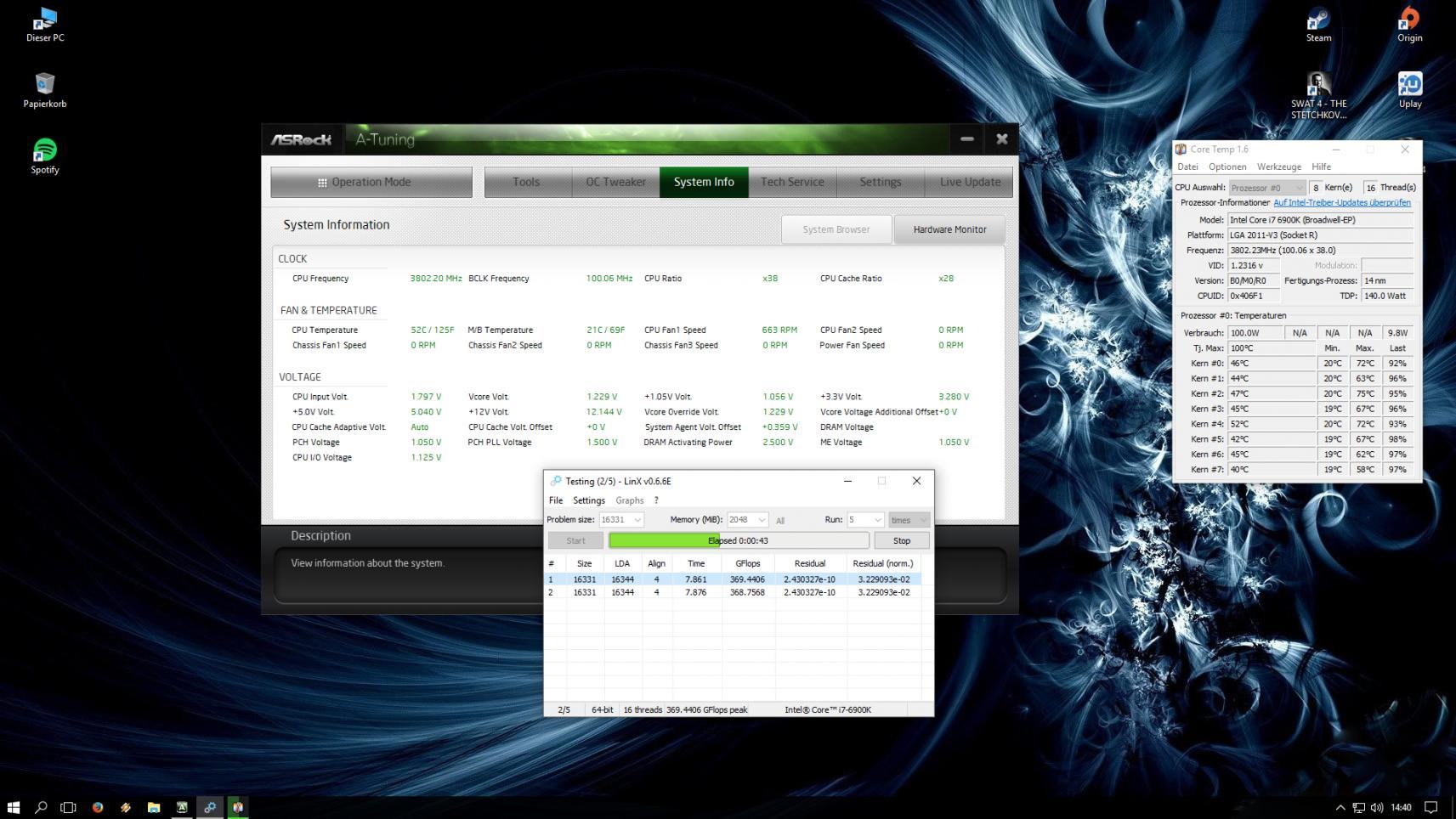Screen dimensions: 1456x819
Task: Click the GFlops column header in LinX
Action: 748,563
